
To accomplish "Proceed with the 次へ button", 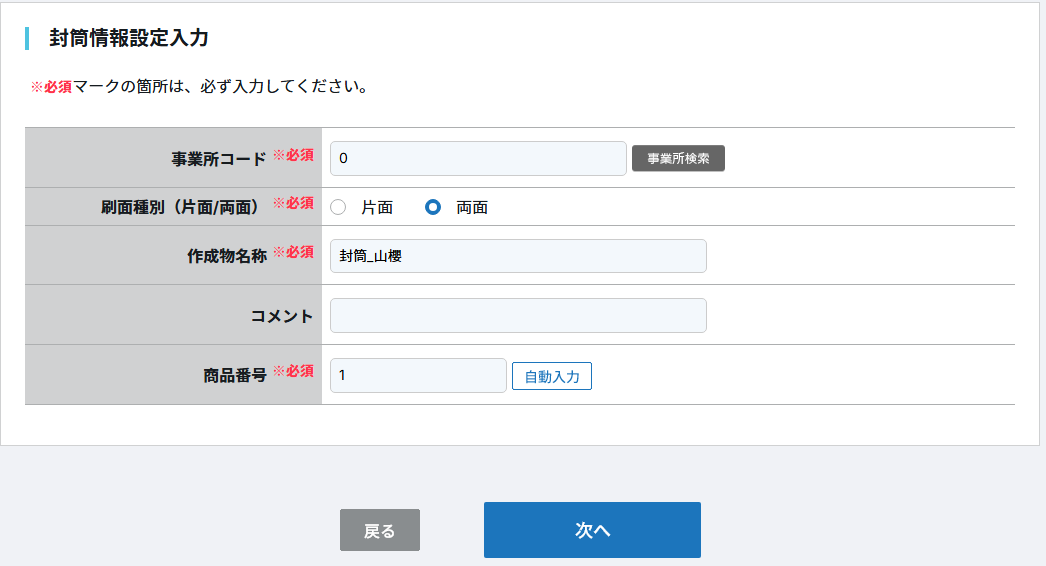I will click(x=592, y=530).
